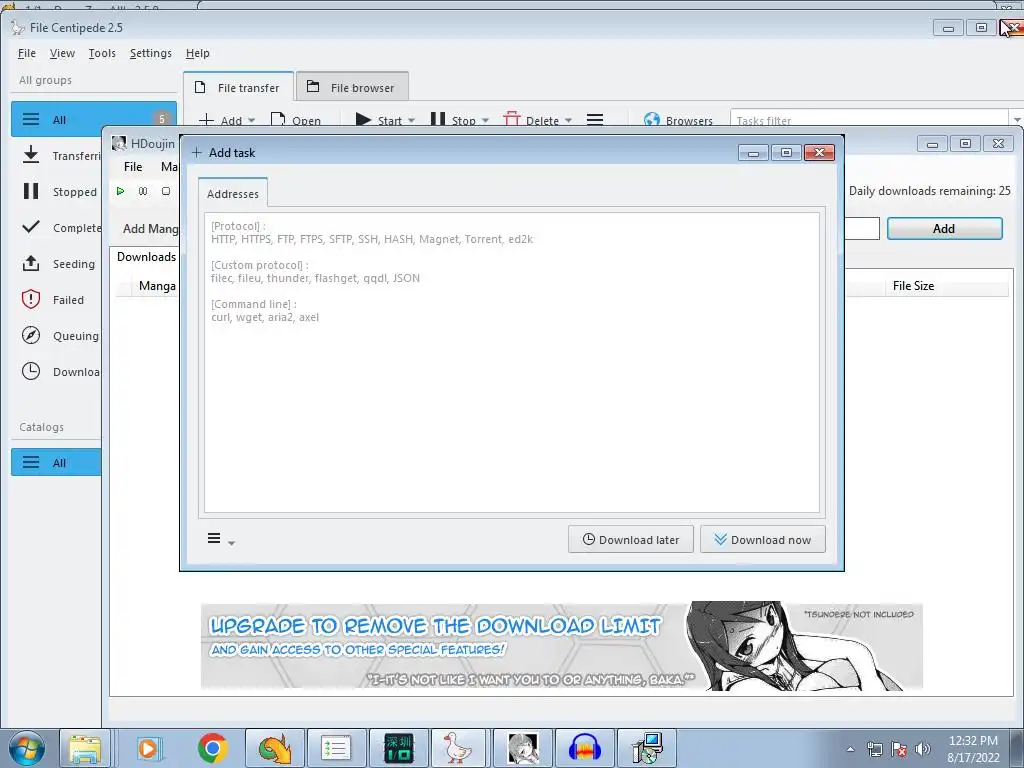Click into the addresses text area
Viewport: 1024px width, 768px height.
click(511, 362)
